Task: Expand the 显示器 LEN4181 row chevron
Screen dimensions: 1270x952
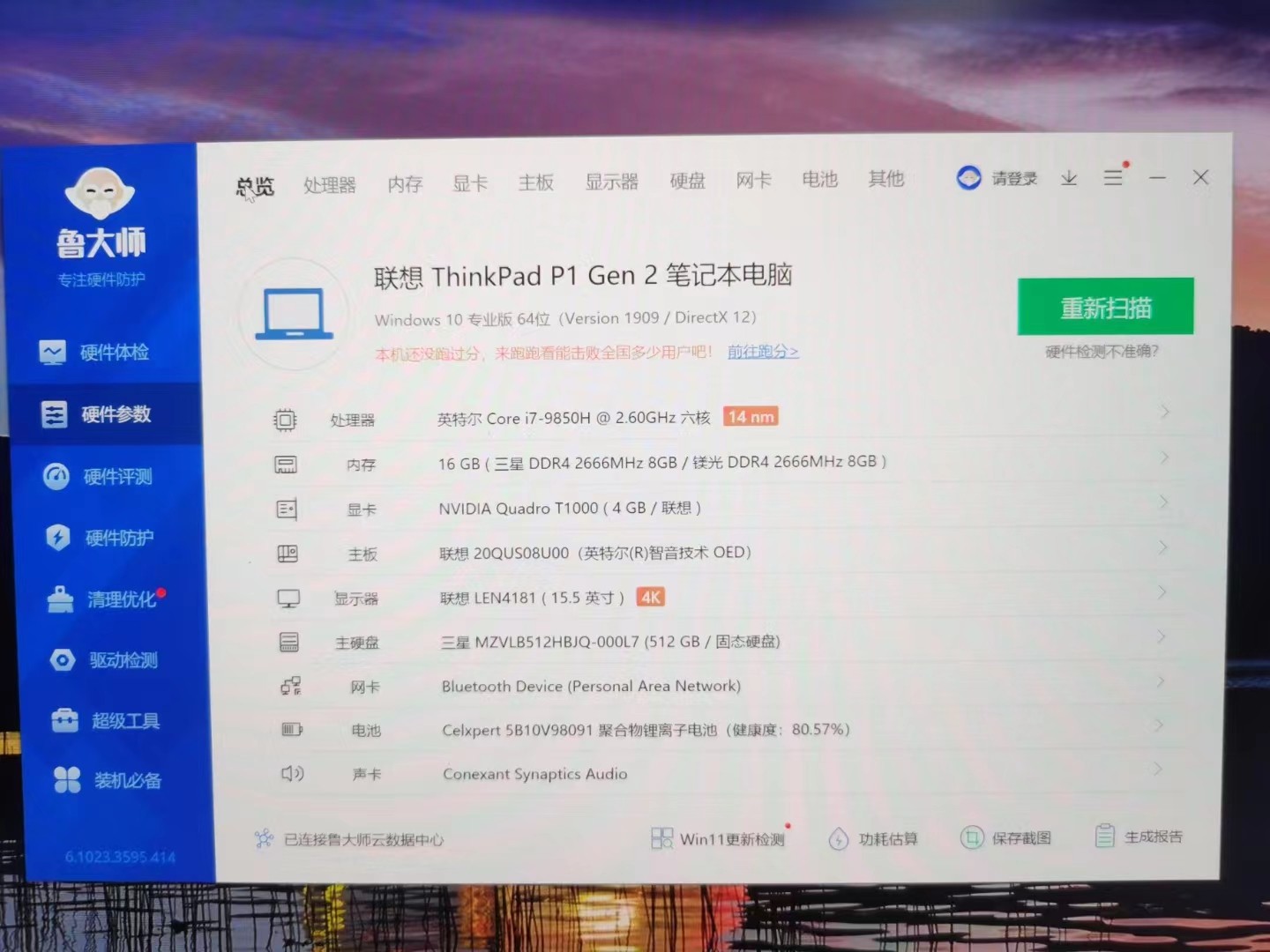Action: 1162,591
